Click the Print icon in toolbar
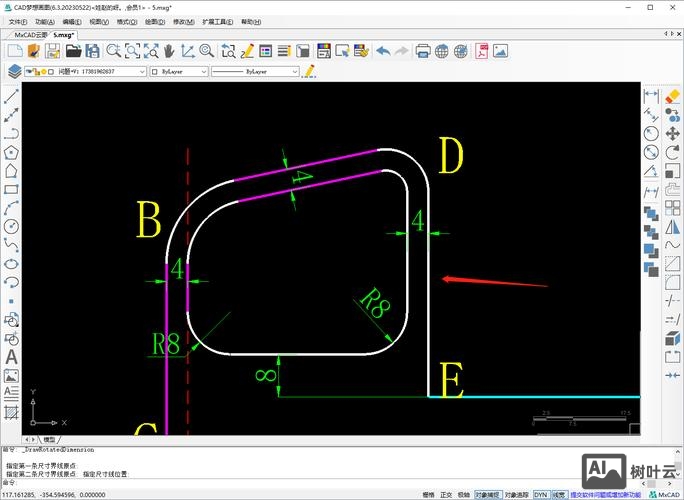This screenshot has height=500, width=684. 423,51
